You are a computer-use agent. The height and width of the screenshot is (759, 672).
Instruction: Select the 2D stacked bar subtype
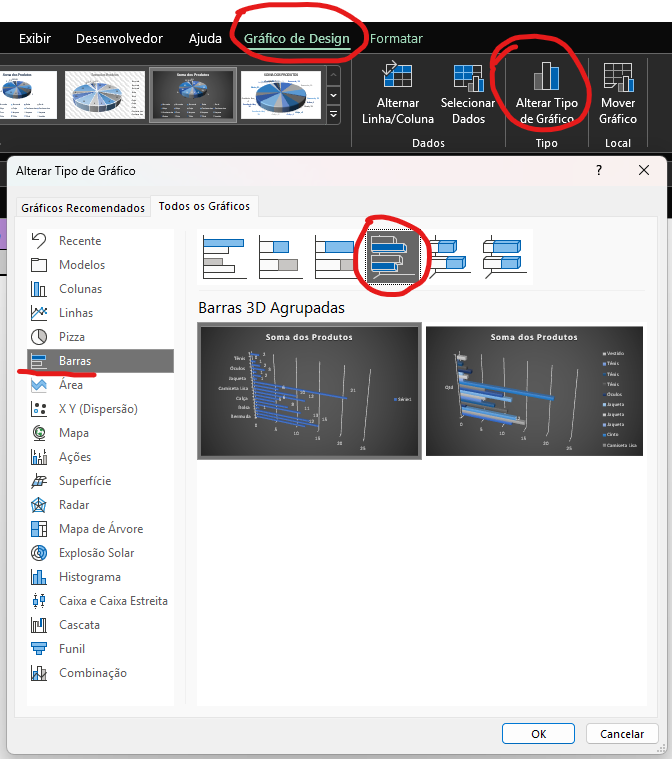[x=280, y=257]
